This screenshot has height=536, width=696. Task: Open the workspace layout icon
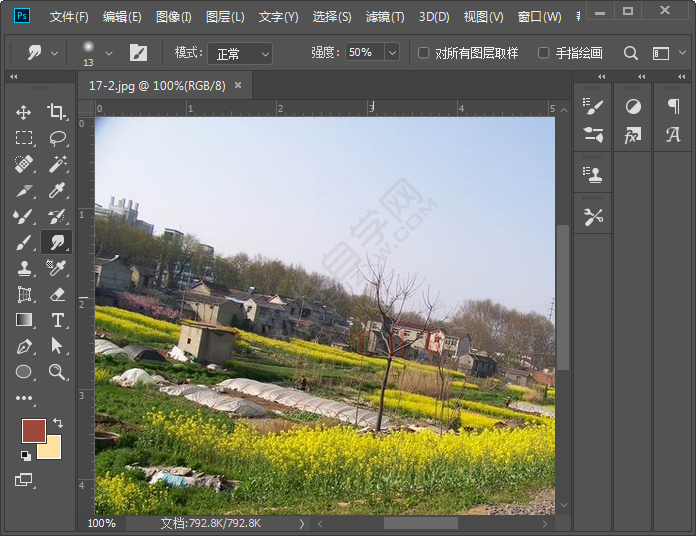pyautogui.click(x=660, y=53)
